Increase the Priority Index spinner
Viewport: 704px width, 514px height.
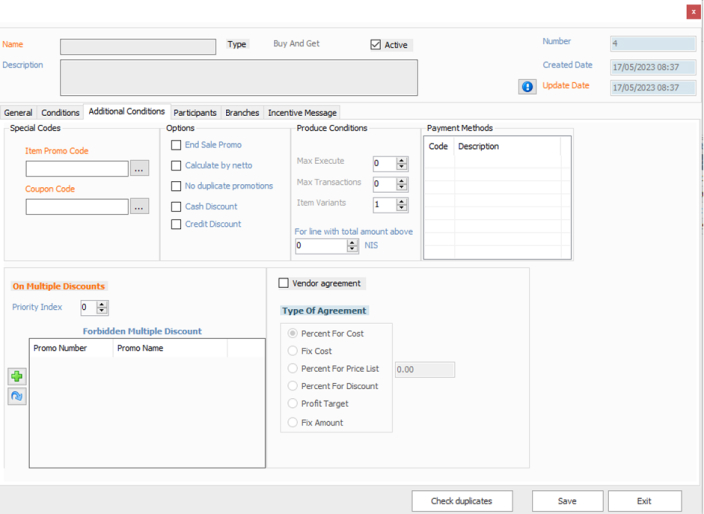(x=102, y=304)
